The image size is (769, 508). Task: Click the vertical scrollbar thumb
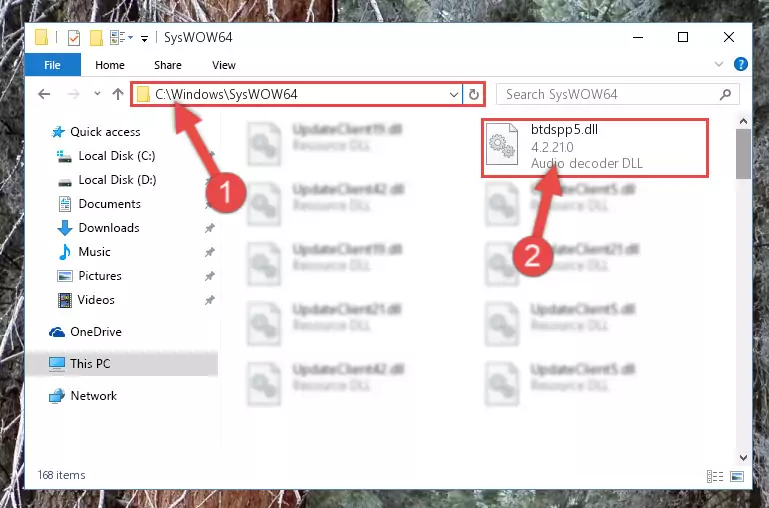point(743,154)
